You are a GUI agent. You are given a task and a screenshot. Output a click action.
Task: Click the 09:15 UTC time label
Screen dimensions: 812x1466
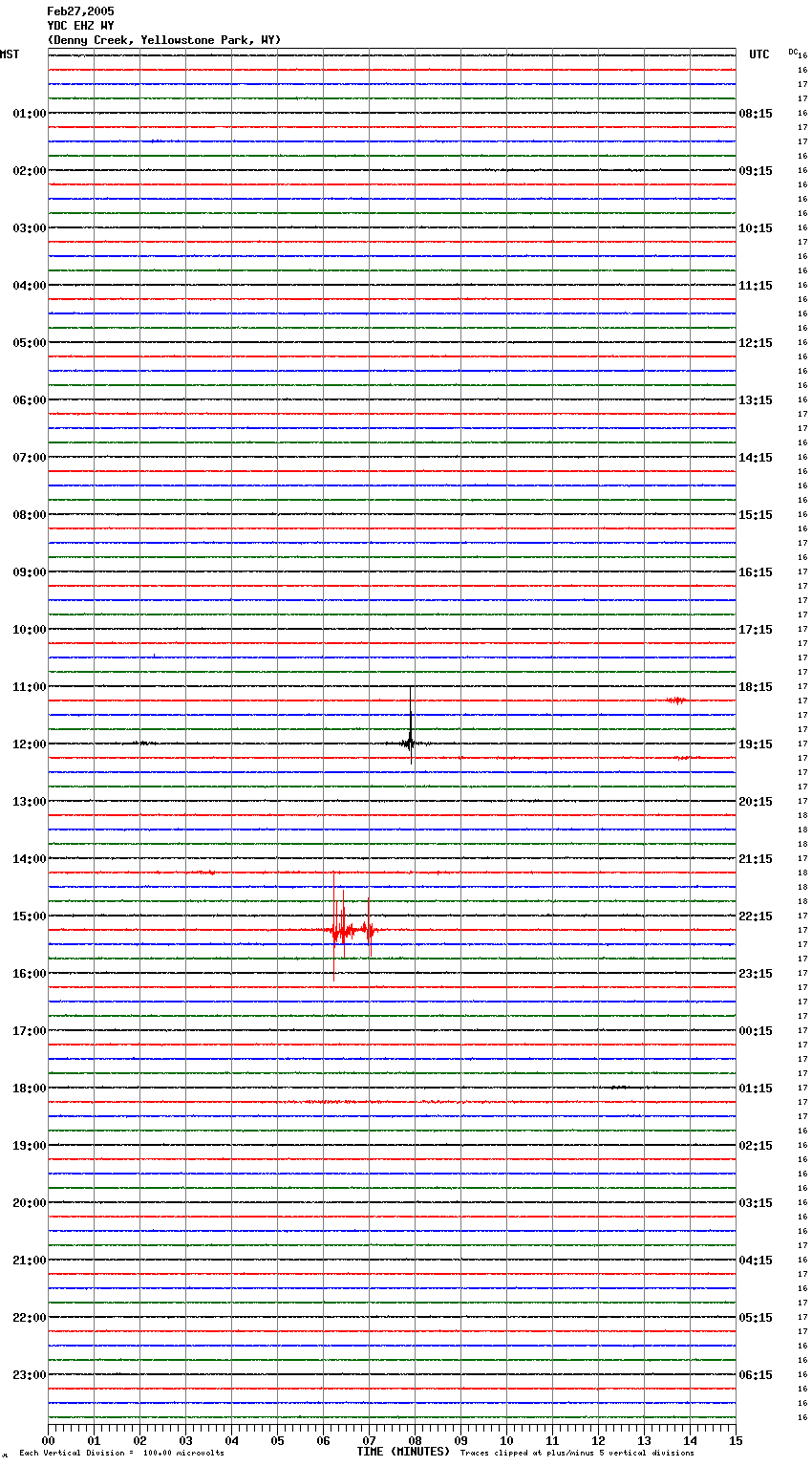756,171
